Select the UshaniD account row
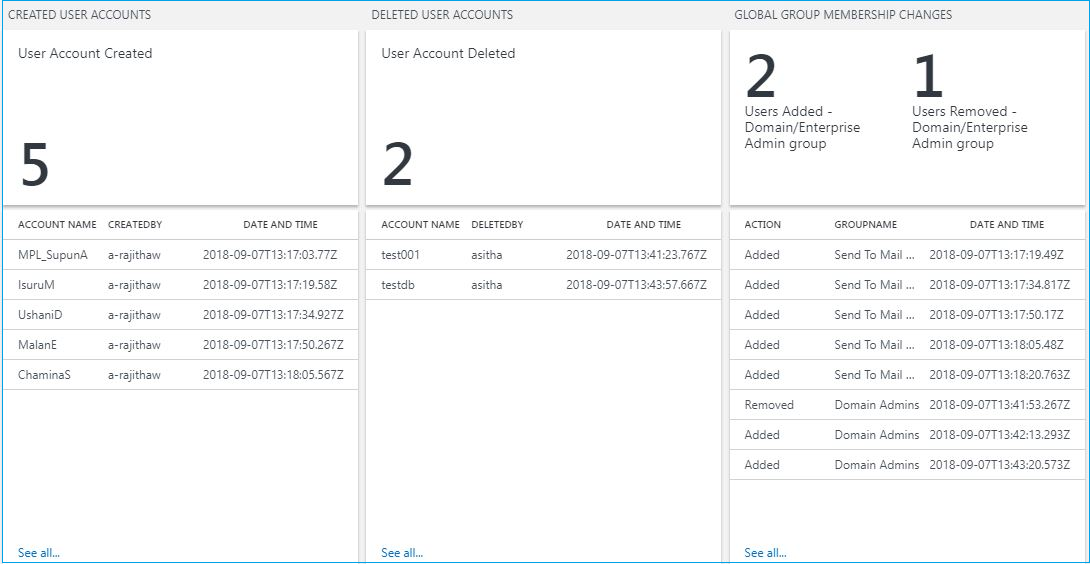 (181, 315)
